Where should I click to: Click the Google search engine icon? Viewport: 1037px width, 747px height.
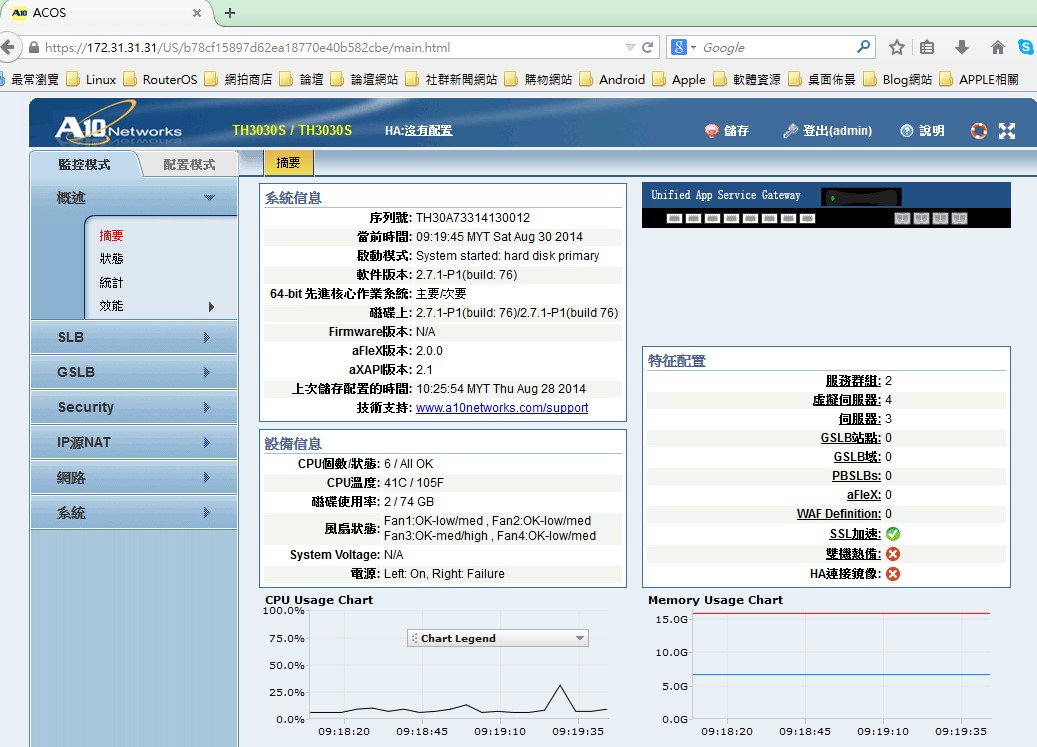pyautogui.click(x=679, y=48)
